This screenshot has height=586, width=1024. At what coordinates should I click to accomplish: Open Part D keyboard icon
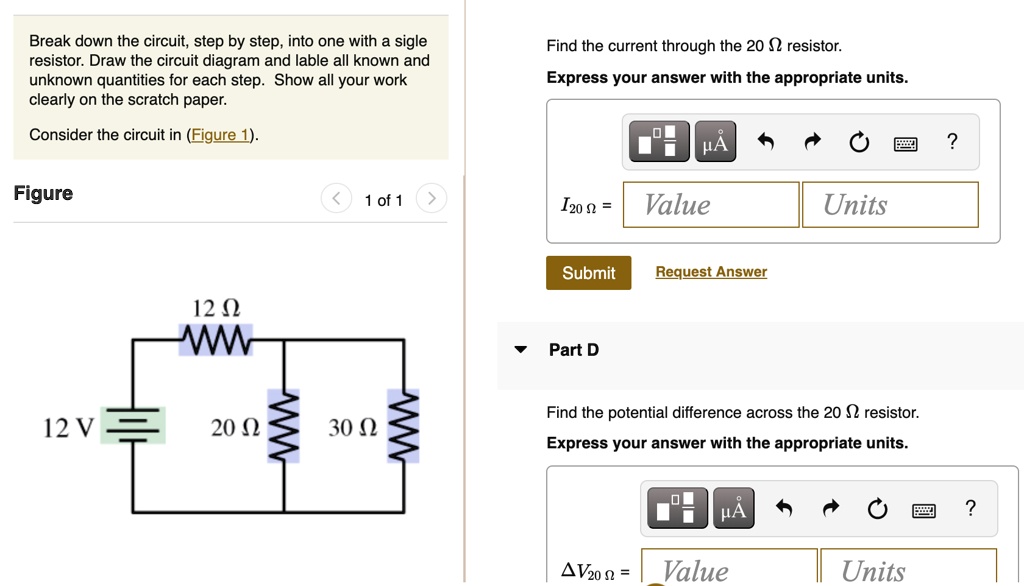[x=924, y=509]
